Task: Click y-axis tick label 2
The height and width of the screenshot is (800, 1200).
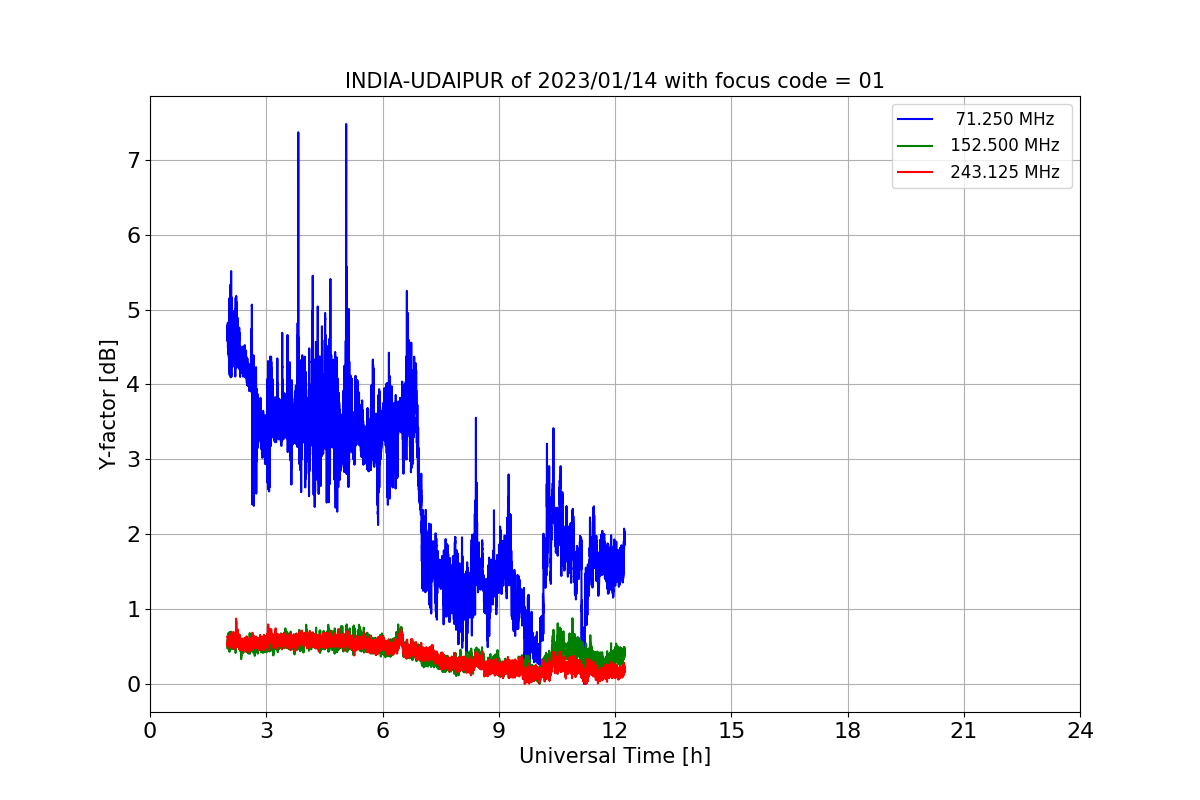Action: coord(134,534)
